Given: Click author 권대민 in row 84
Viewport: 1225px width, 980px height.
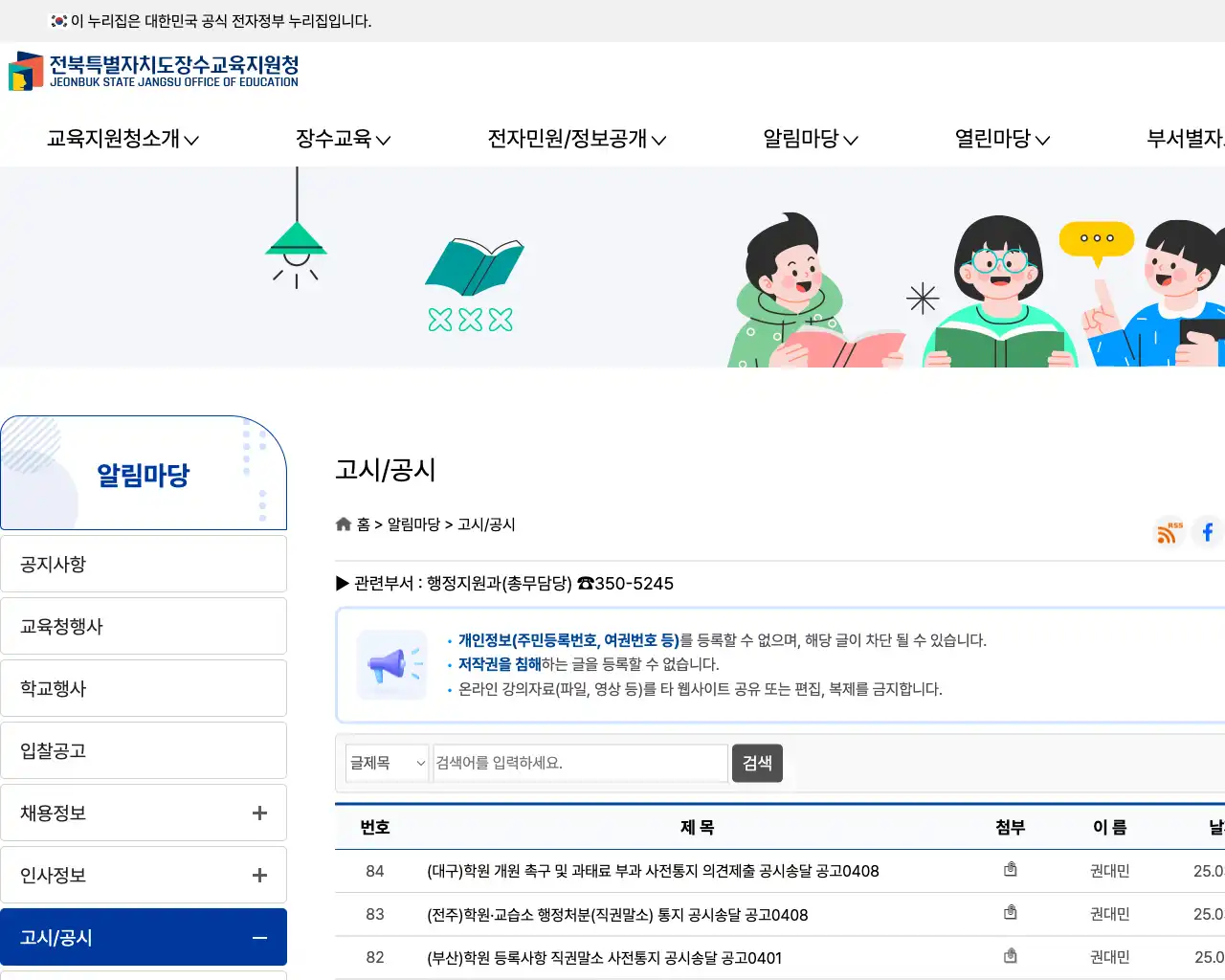Looking at the screenshot, I should 1110,871.
